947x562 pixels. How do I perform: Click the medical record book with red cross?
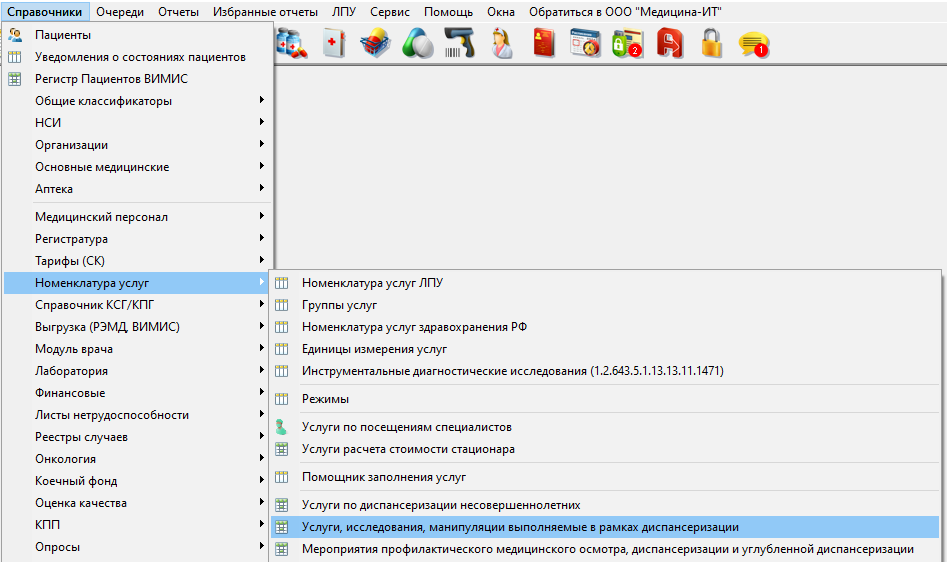click(333, 44)
